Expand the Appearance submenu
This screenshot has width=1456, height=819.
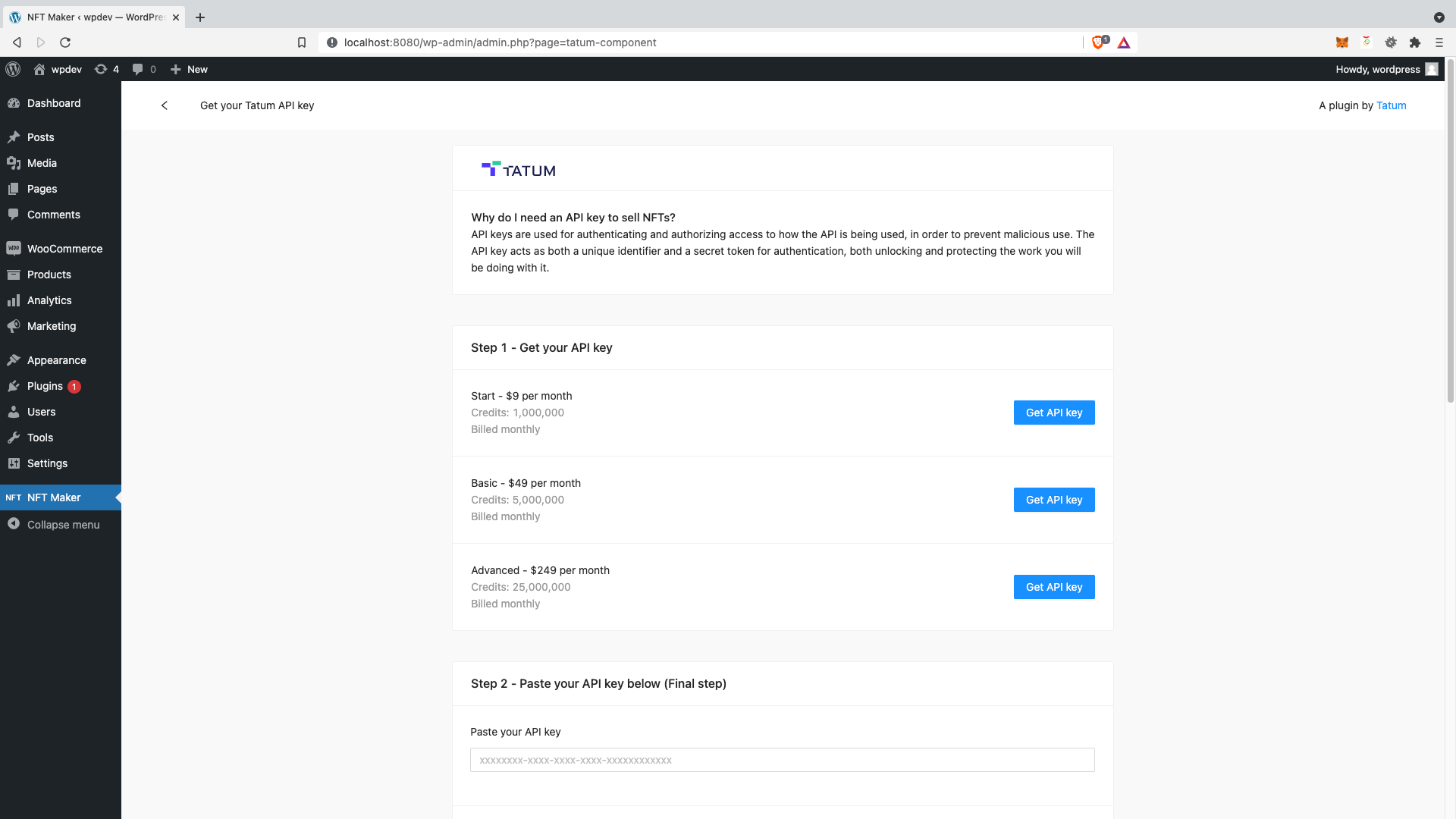pyautogui.click(x=57, y=360)
